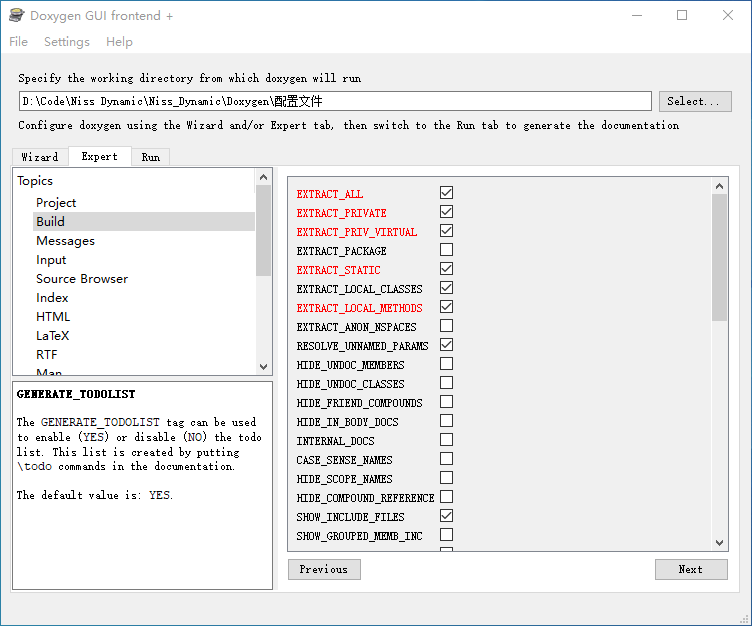Viewport: 752px width, 626px height.
Task: Enable the HIDE_UNDOC_MEMBERS checkbox
Action: coord(446,364)
